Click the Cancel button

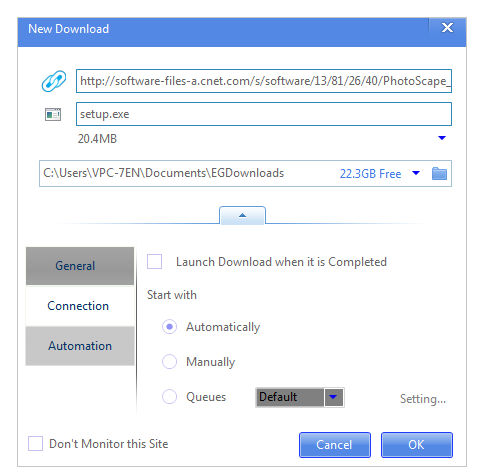coord(335,445)
